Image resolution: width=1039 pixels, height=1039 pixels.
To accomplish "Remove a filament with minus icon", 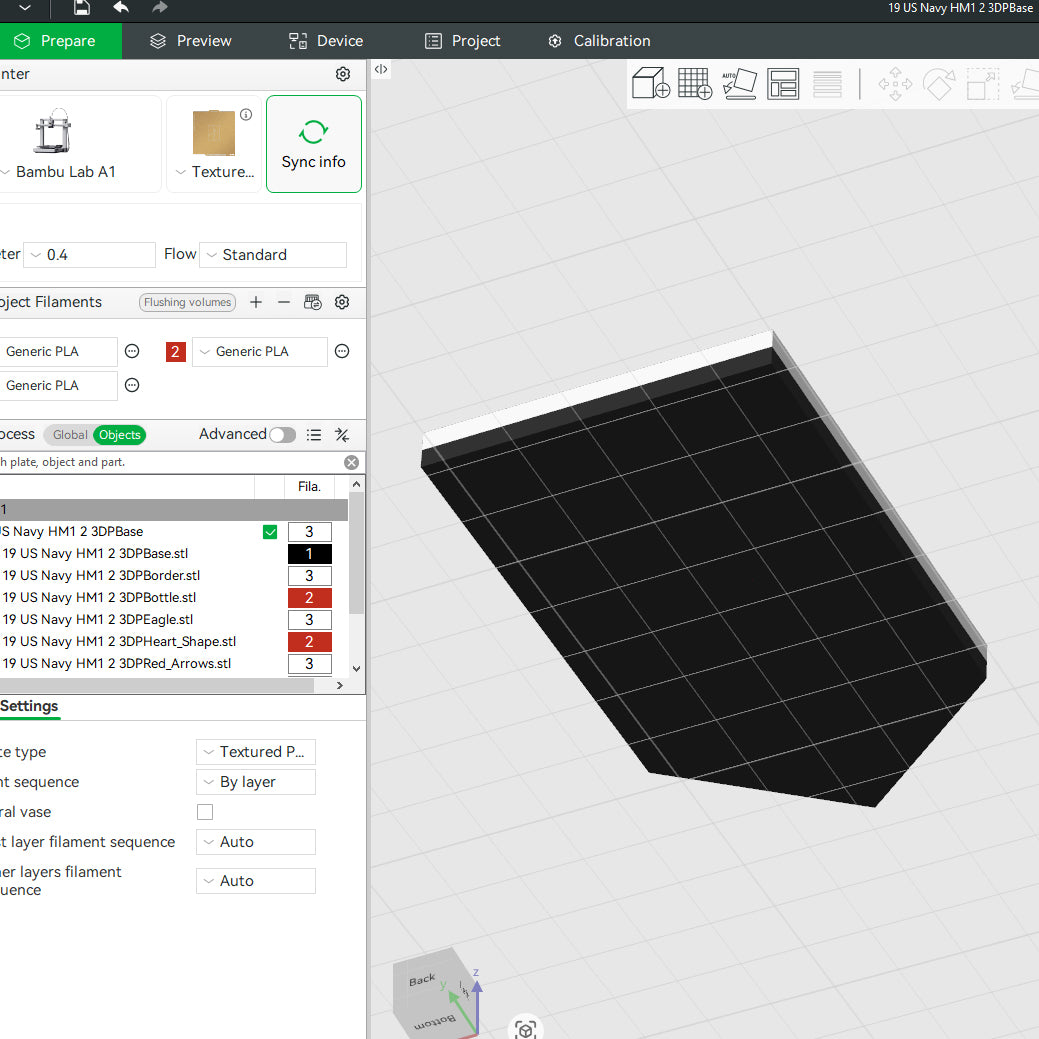I will click(284, 302).
